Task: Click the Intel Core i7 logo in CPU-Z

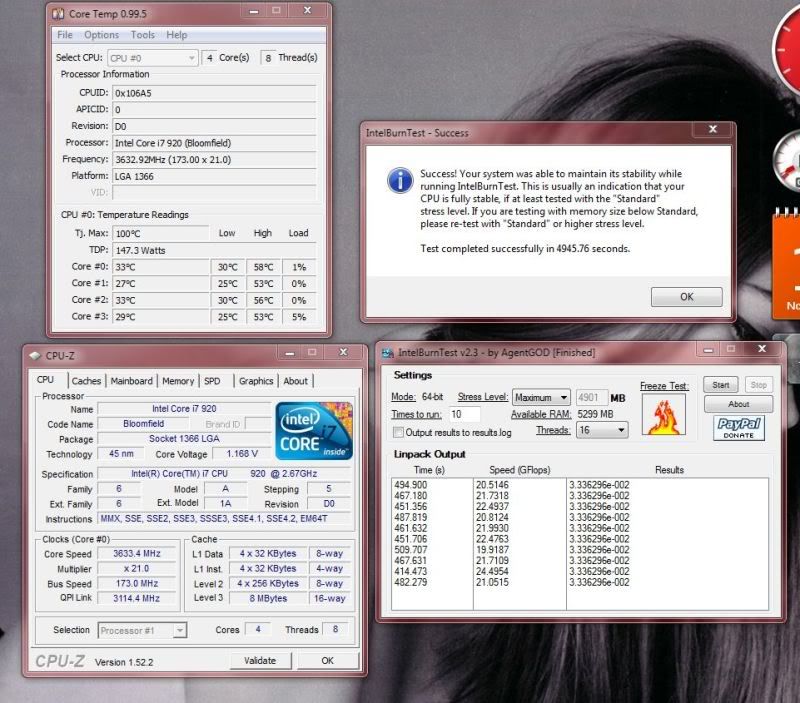Action: 314,431
